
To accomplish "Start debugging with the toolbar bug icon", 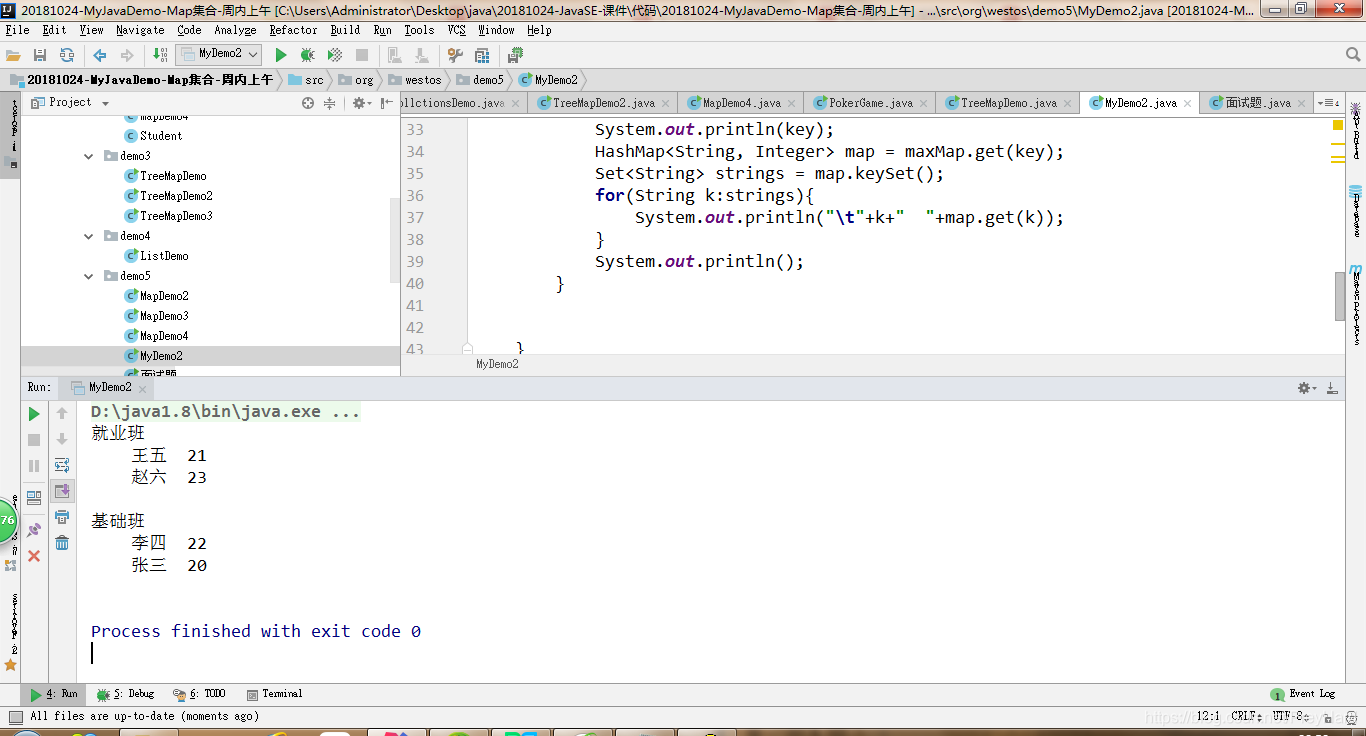I will click(308, 55).
